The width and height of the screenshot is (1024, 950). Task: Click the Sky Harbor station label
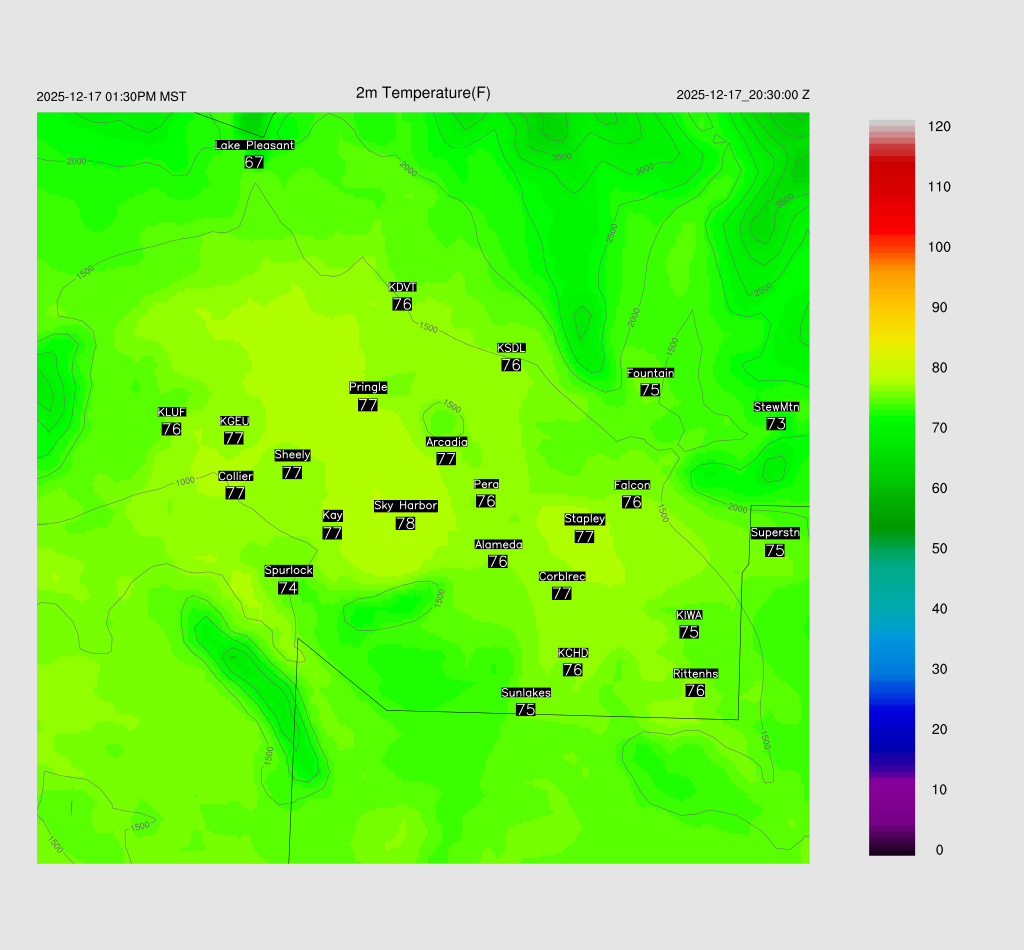click(x=405, y=506)
